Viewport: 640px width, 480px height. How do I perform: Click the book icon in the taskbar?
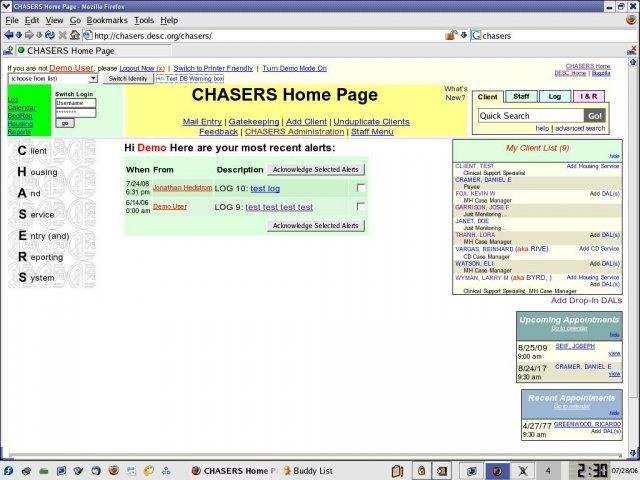click(x=397, y=471)
